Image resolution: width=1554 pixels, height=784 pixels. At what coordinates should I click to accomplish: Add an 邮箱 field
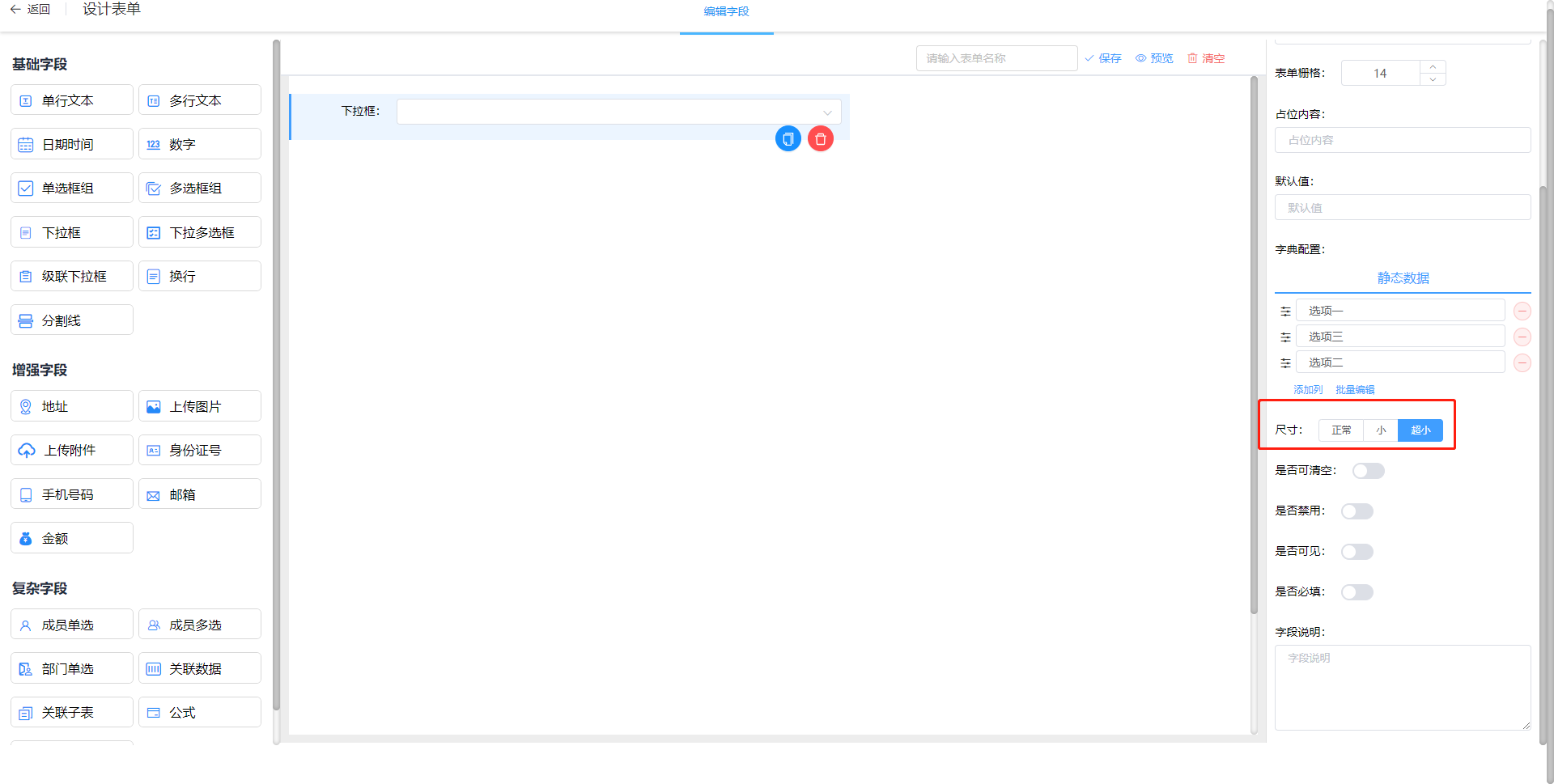[x=200, y=494]
